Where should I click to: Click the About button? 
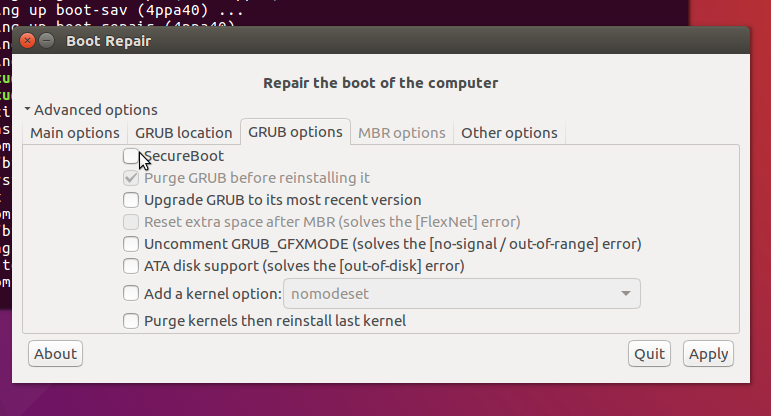(x=56, y=353)
